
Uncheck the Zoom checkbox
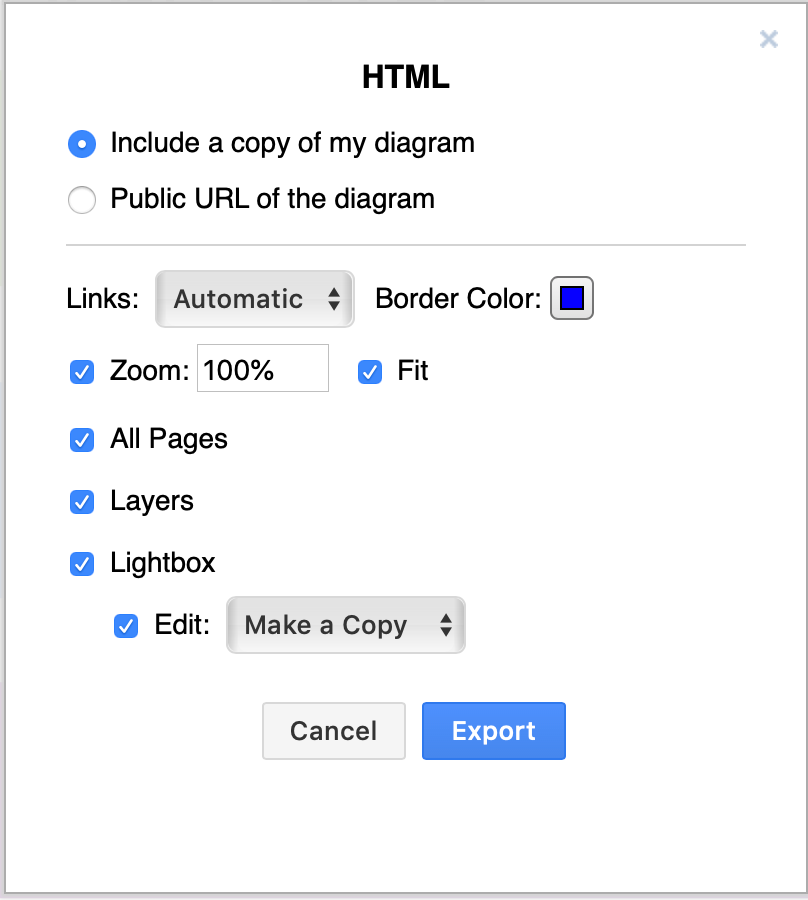point(81,372)
